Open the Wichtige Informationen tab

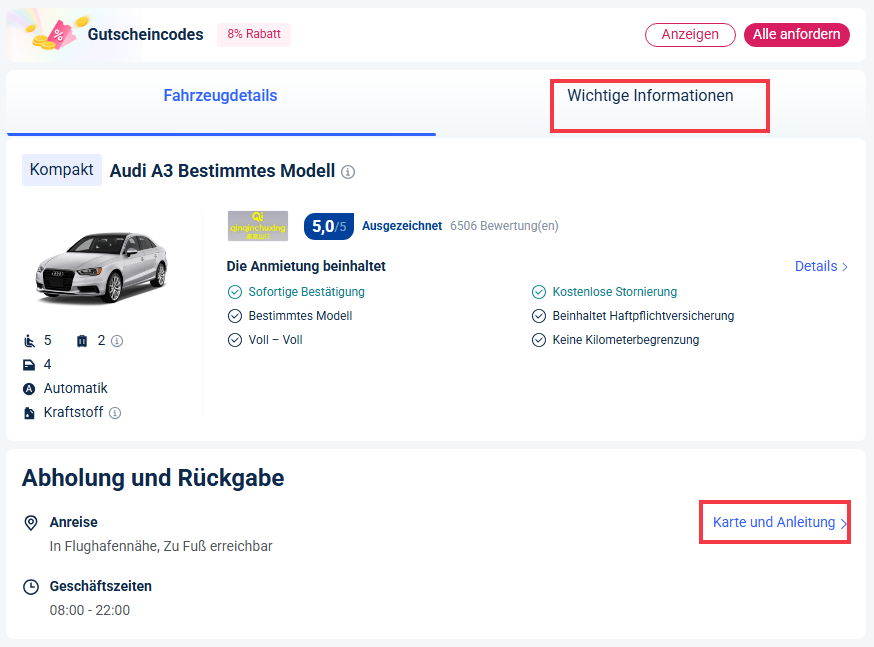click(650, 96)
